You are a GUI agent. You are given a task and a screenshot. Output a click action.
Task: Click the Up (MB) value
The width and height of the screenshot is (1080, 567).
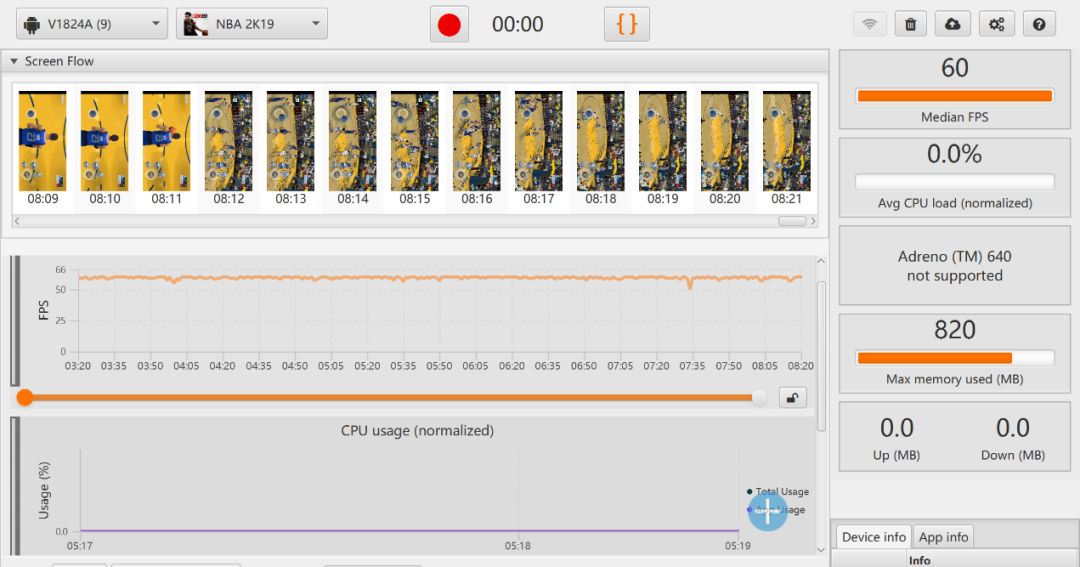click(897, 428)
